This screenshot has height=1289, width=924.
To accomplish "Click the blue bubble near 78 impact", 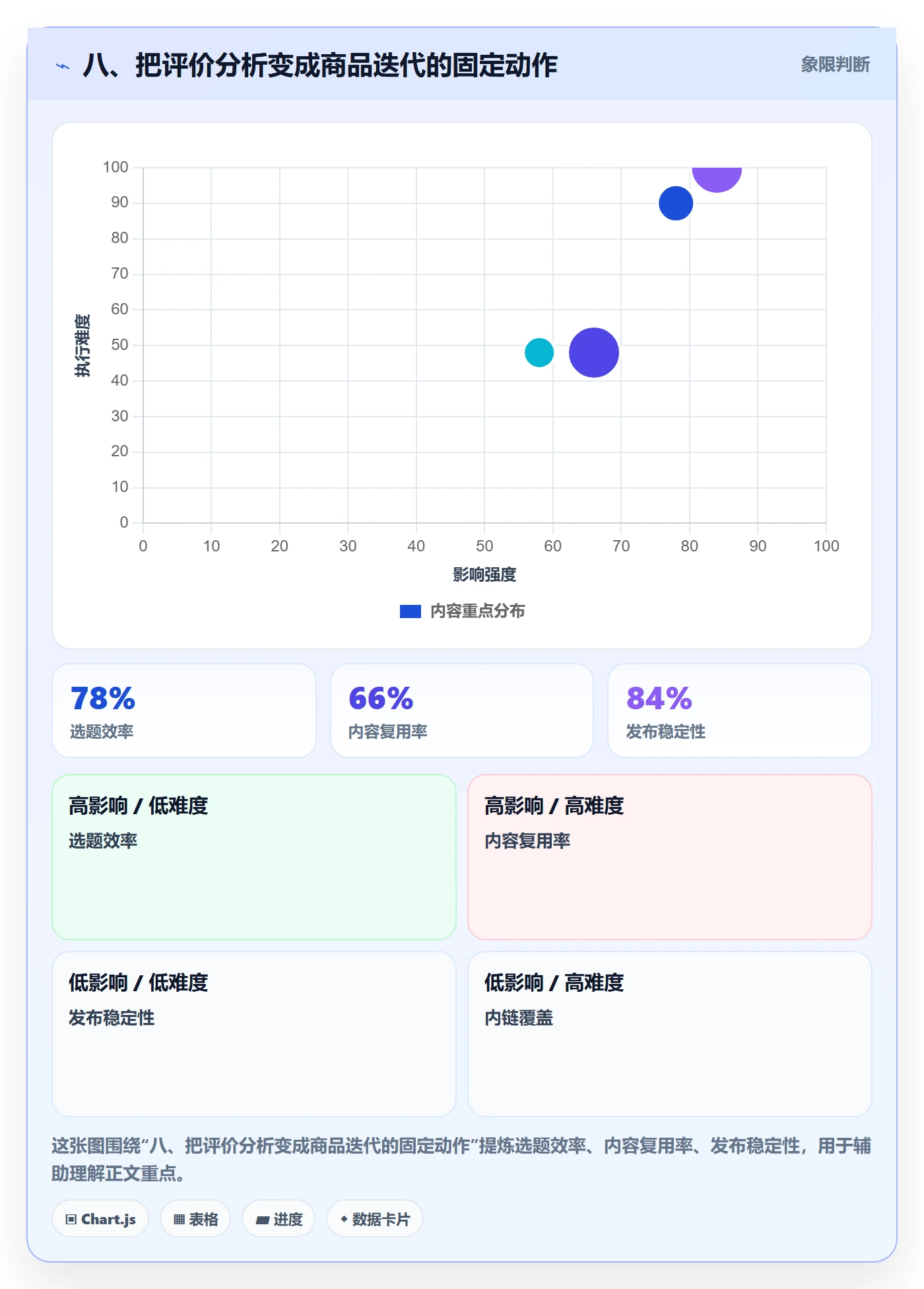I will click(x=676, y=203).
